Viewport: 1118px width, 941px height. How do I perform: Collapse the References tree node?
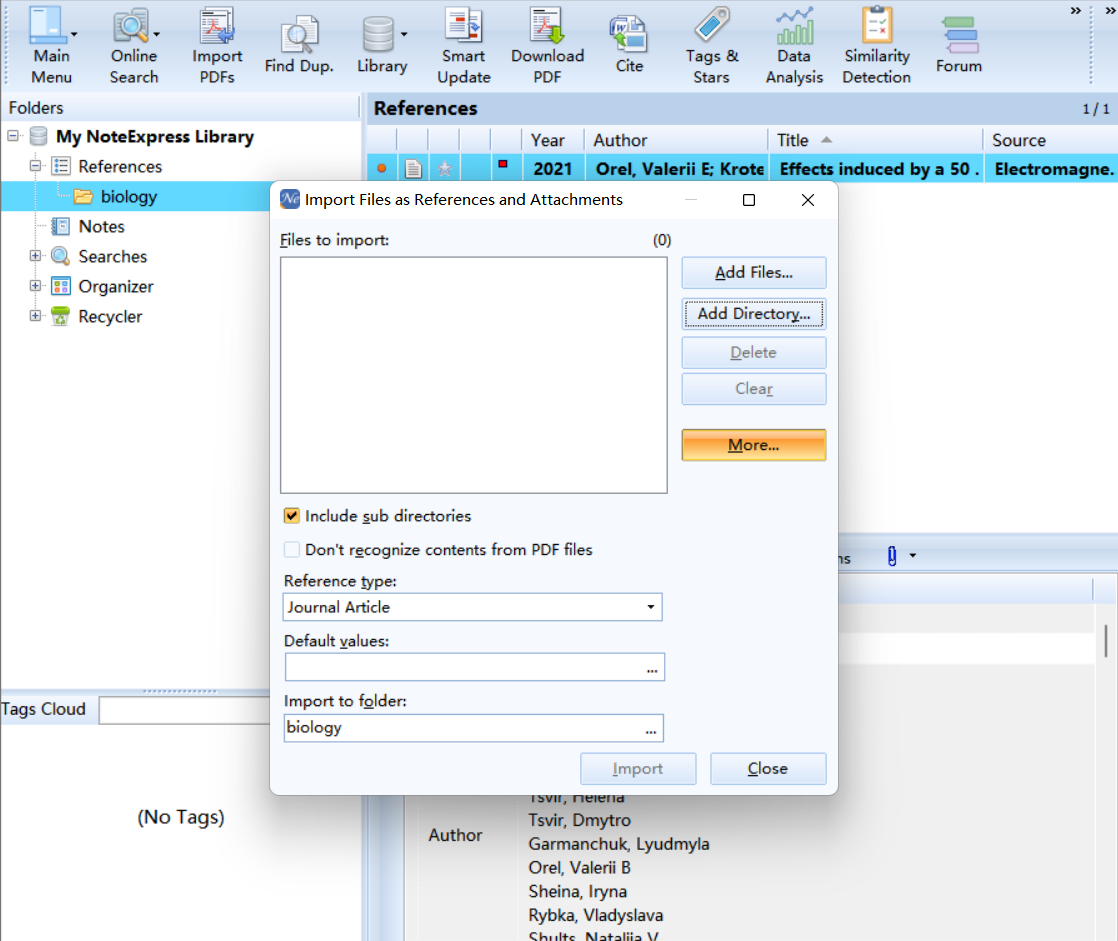[x=35, y=166]
